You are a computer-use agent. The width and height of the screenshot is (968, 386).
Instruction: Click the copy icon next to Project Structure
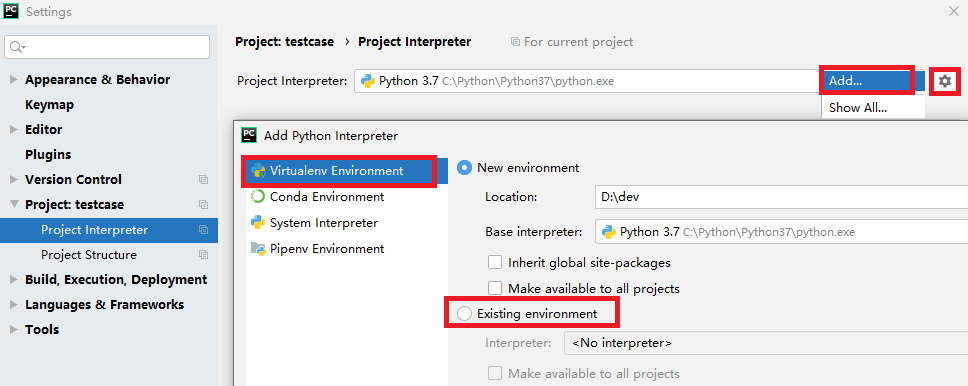[x=203, y=254]
